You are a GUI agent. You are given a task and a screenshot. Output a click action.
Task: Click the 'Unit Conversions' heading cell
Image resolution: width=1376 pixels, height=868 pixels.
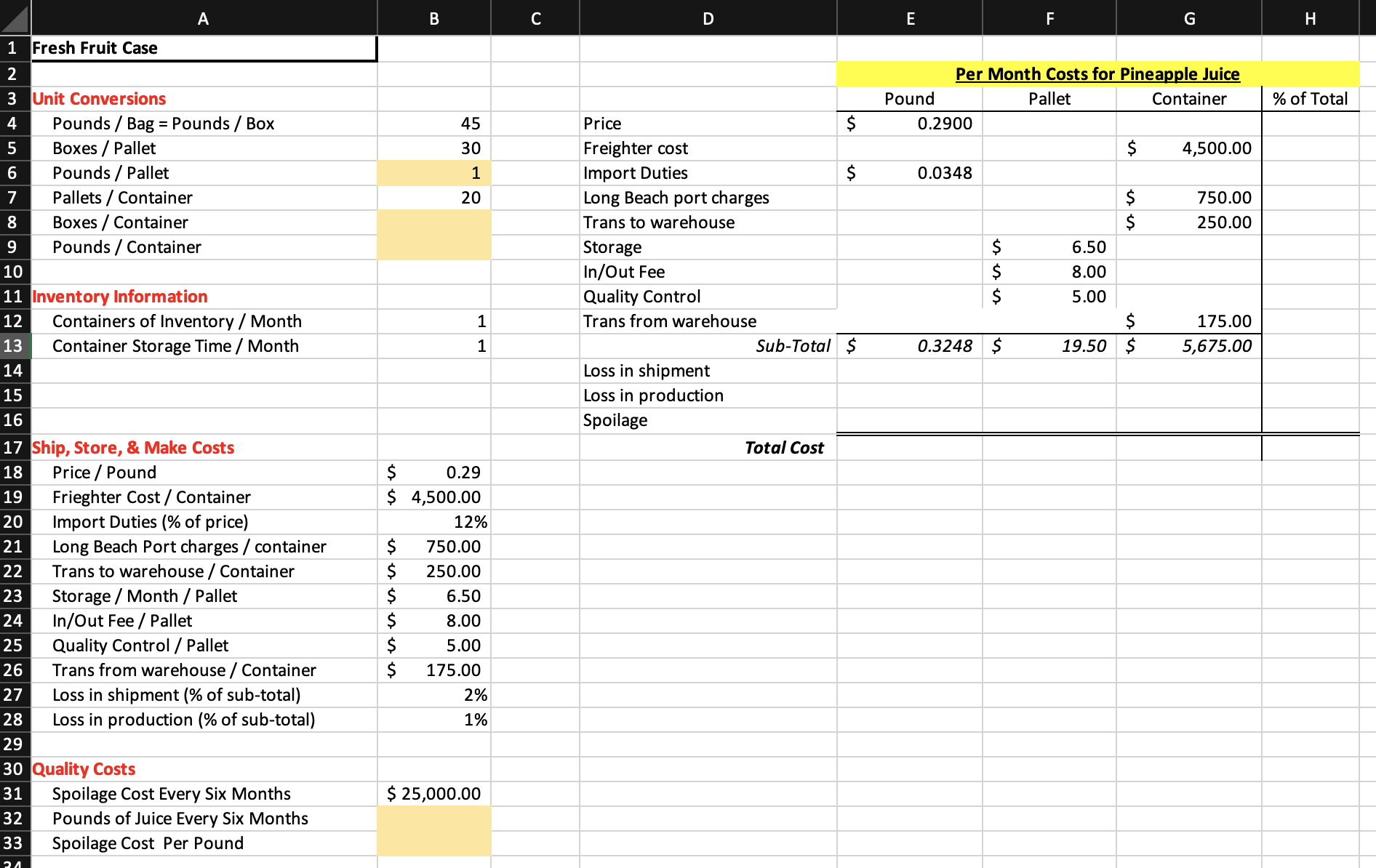click(204, 99)
